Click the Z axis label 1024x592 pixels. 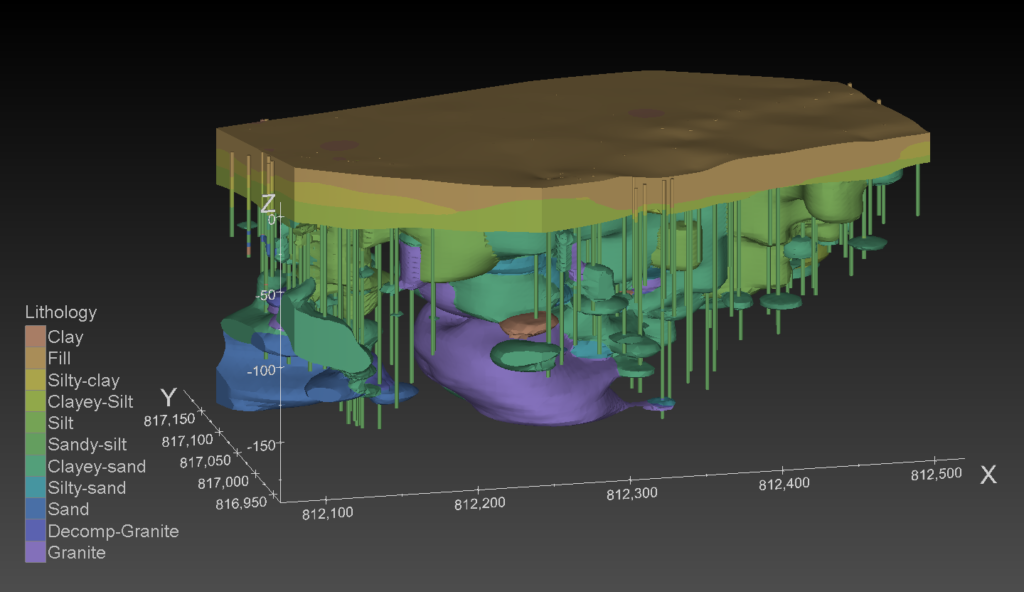point(266,203)
